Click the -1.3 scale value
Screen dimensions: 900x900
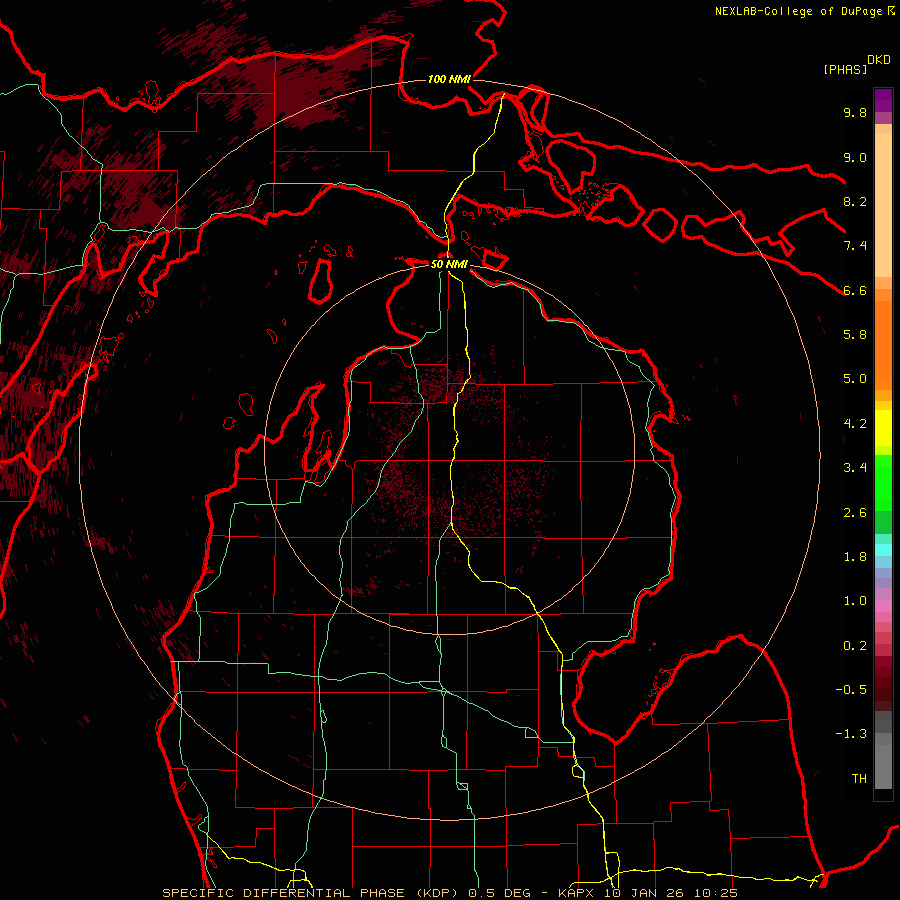tap(851, 734)
